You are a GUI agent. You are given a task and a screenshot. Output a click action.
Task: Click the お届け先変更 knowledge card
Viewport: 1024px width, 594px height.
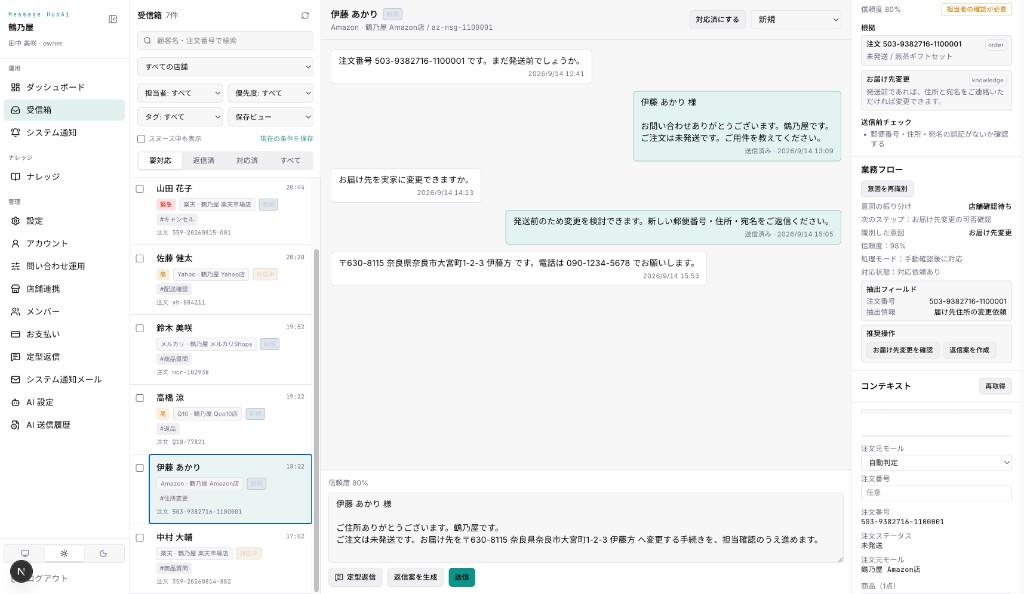click(936, 90)
